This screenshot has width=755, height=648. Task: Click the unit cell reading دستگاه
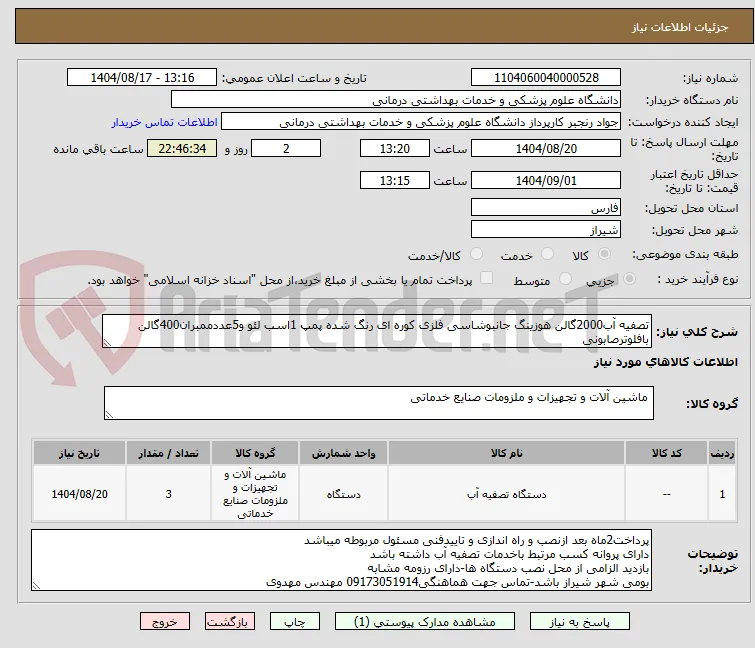pos(343,494)
